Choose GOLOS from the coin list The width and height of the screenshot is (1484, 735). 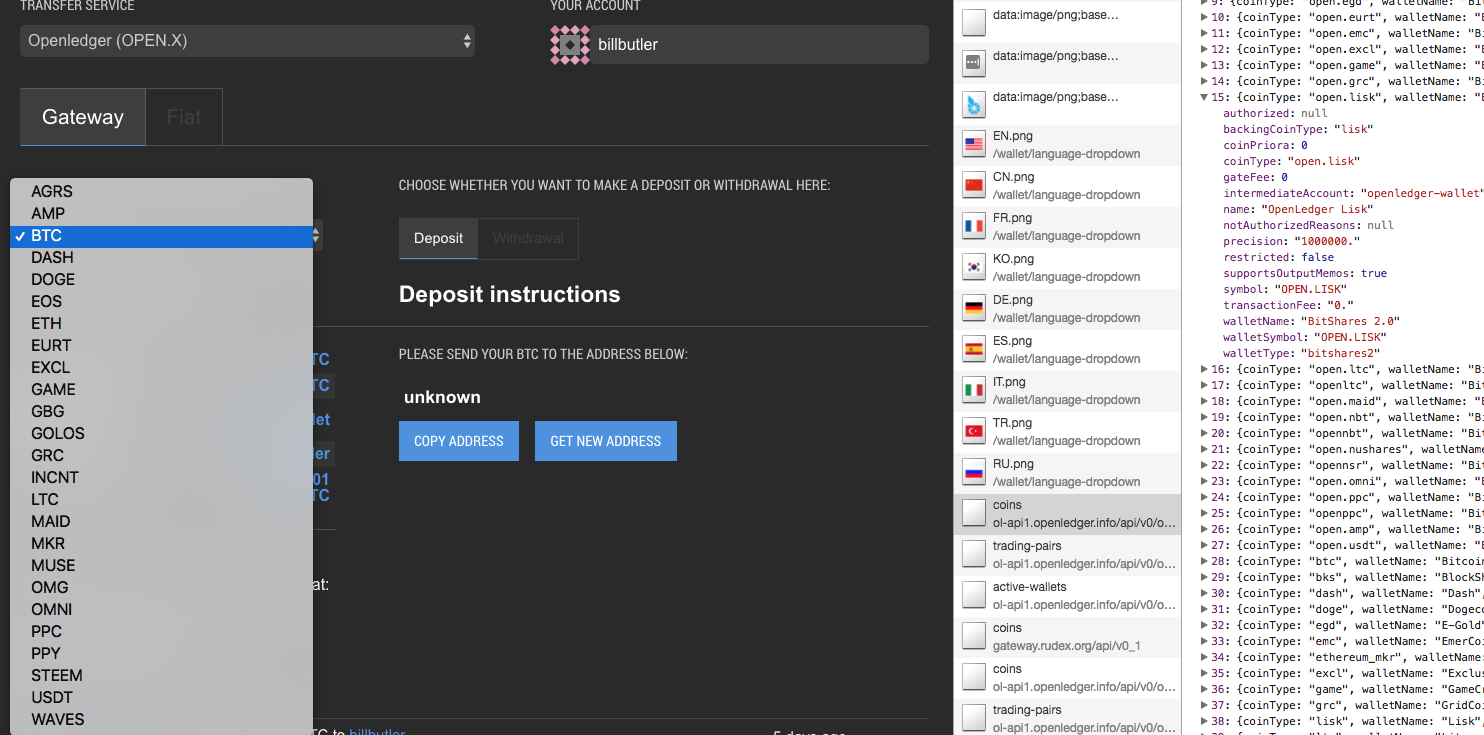tap(161, 433)
